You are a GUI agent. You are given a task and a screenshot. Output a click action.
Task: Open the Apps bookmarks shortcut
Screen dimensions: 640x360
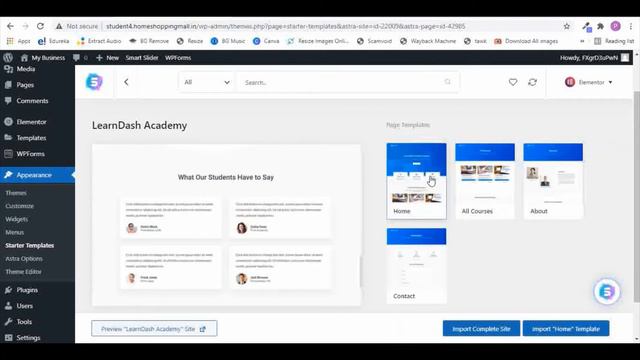point(19,41)
